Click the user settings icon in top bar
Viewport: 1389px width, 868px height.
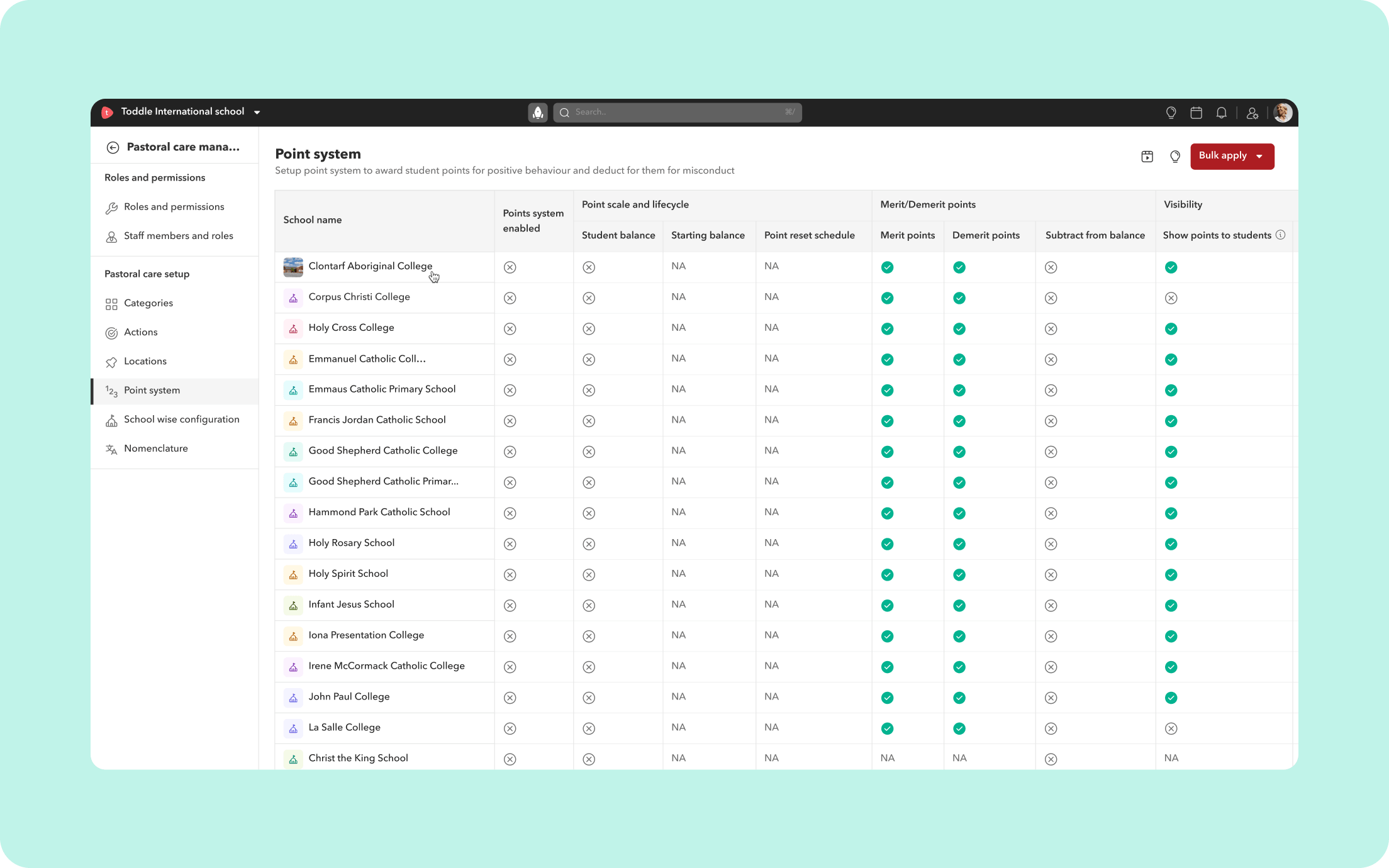(1252, 113)
